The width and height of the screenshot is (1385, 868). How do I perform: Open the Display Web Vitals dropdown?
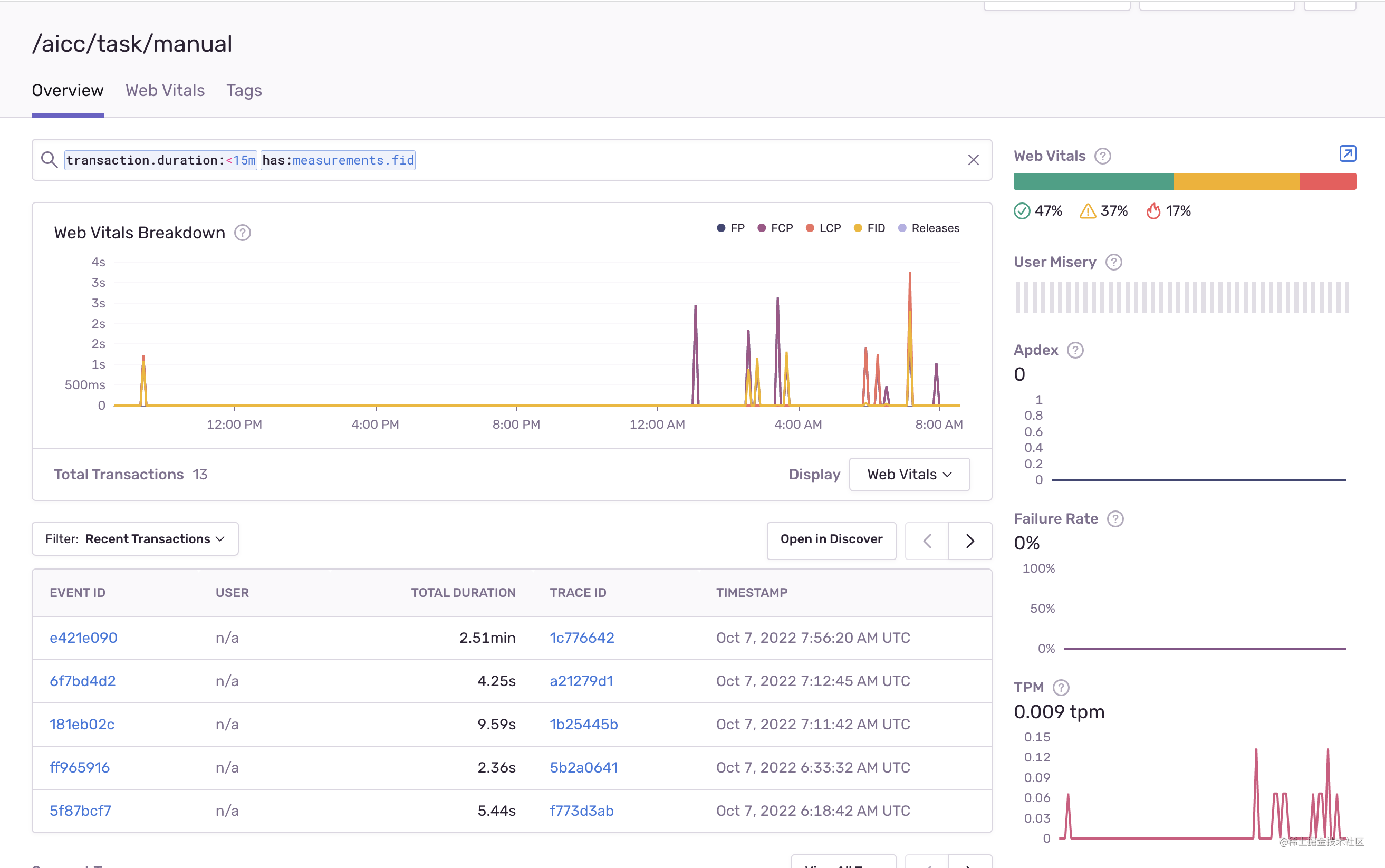tap(909, 474)
